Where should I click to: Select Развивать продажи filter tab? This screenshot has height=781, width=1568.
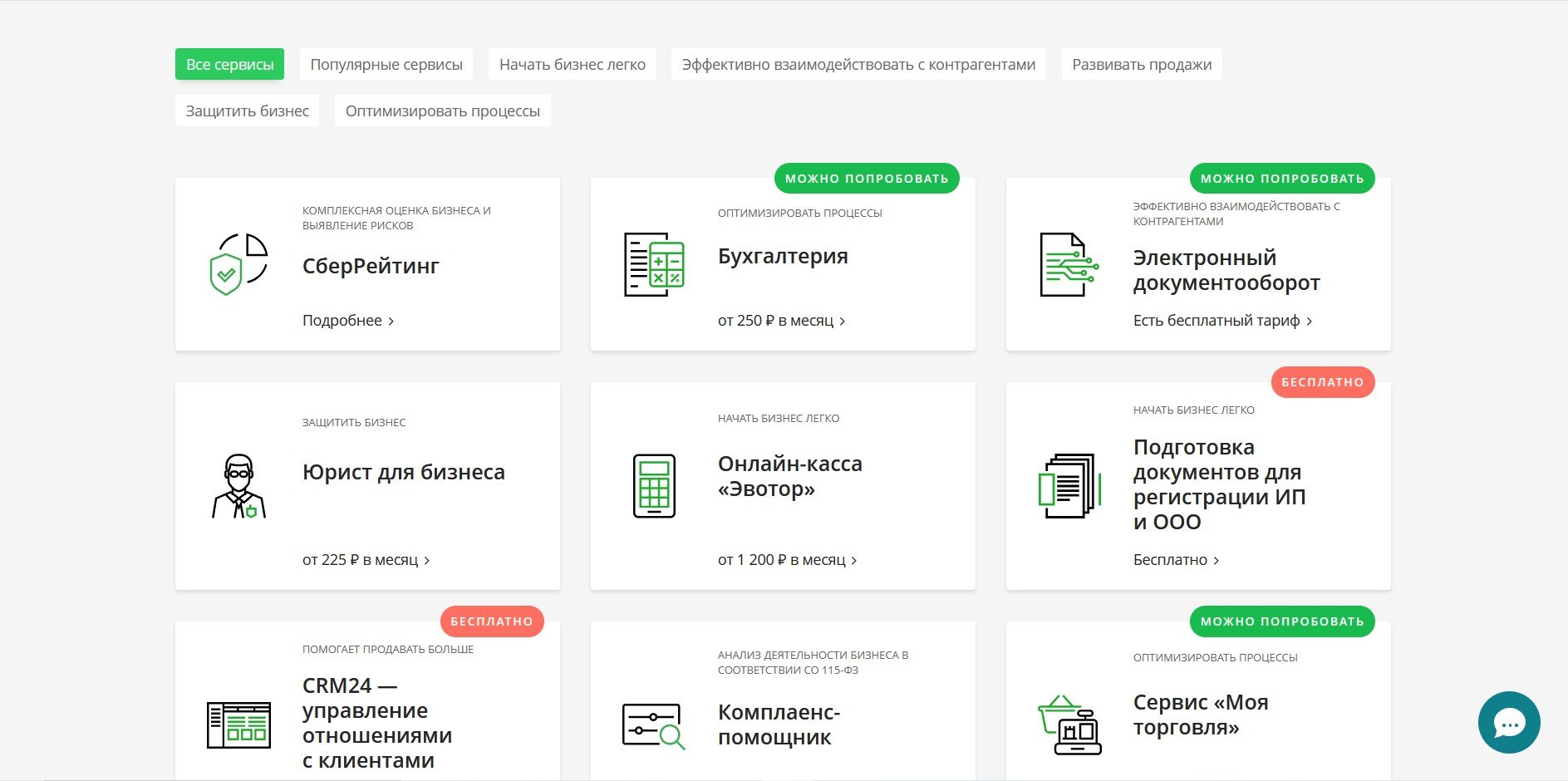(x=1141, y=65)
